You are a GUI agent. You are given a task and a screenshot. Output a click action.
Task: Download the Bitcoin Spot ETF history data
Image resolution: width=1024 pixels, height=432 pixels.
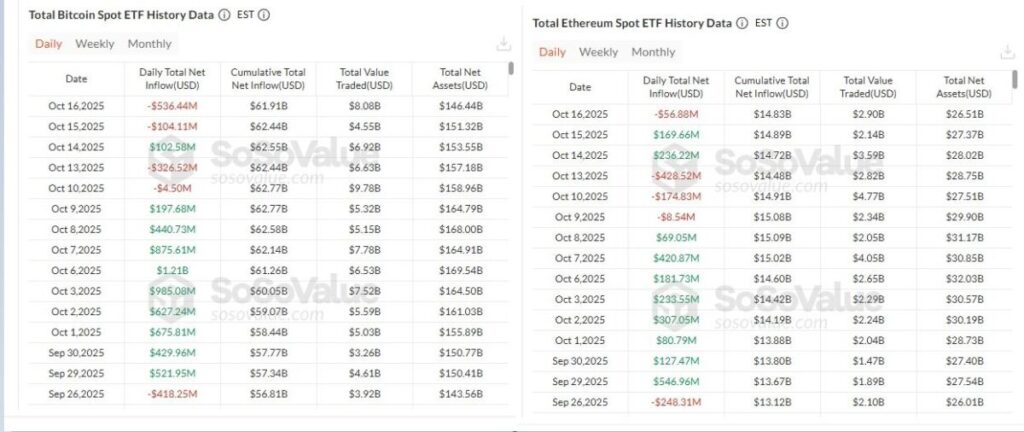pyautogui.click(x=504, y=44)
